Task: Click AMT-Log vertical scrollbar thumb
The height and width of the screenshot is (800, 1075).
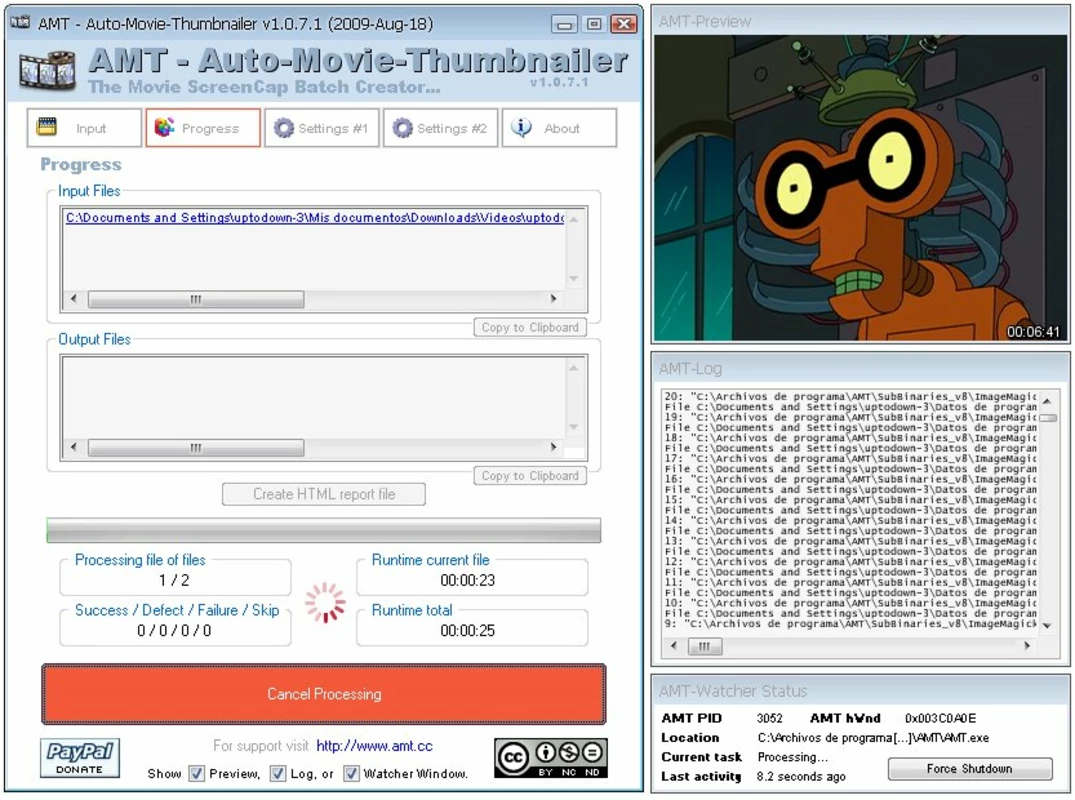Action: coord(1047,417)
